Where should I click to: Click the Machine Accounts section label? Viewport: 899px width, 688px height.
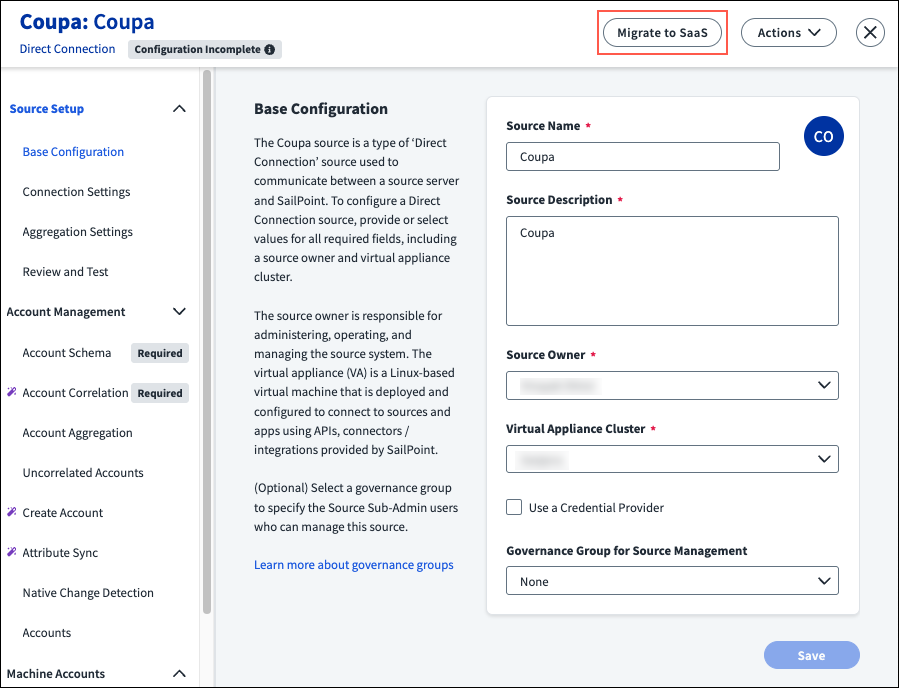56,674
